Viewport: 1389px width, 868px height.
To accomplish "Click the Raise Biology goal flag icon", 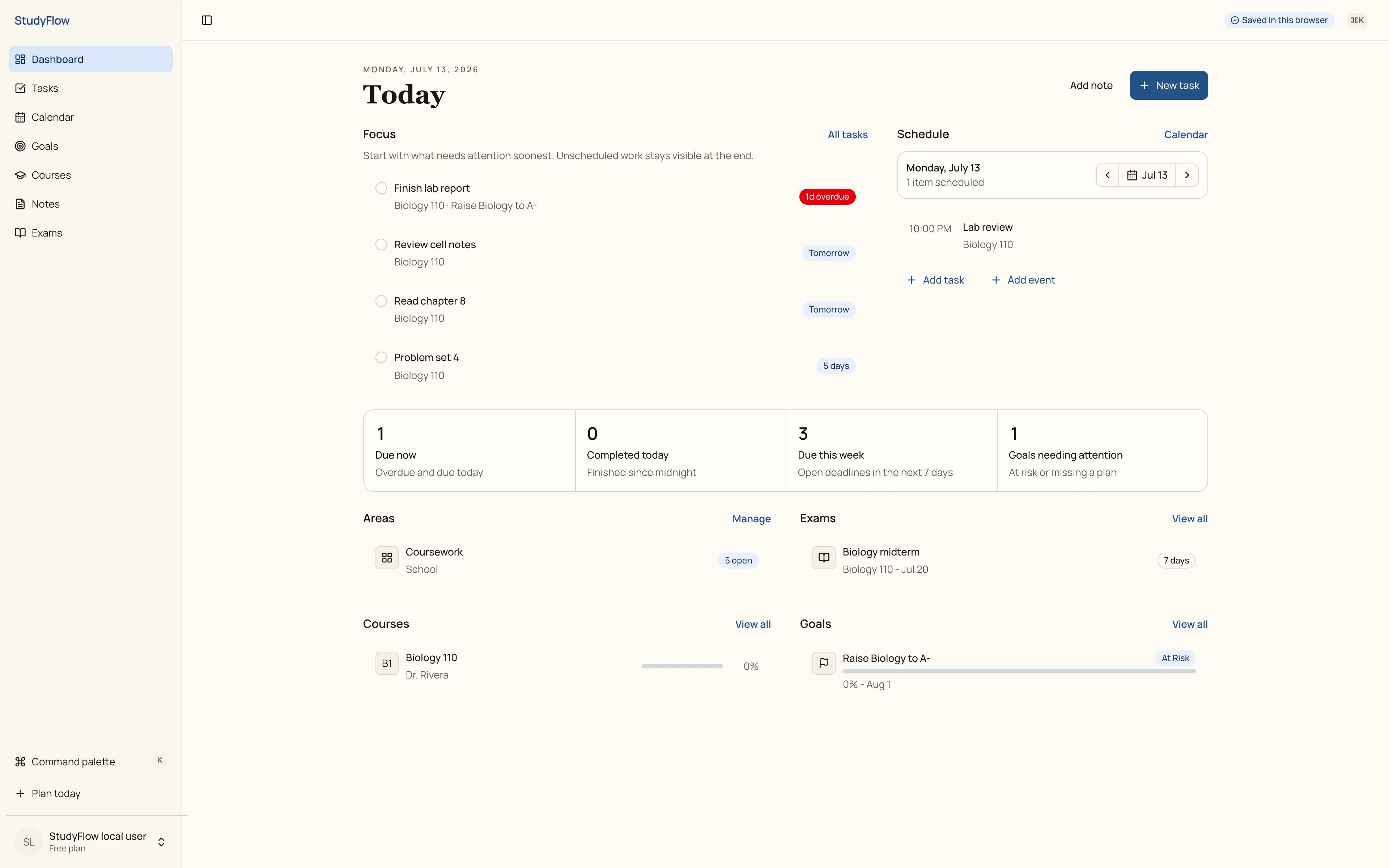I will (824, 663).
